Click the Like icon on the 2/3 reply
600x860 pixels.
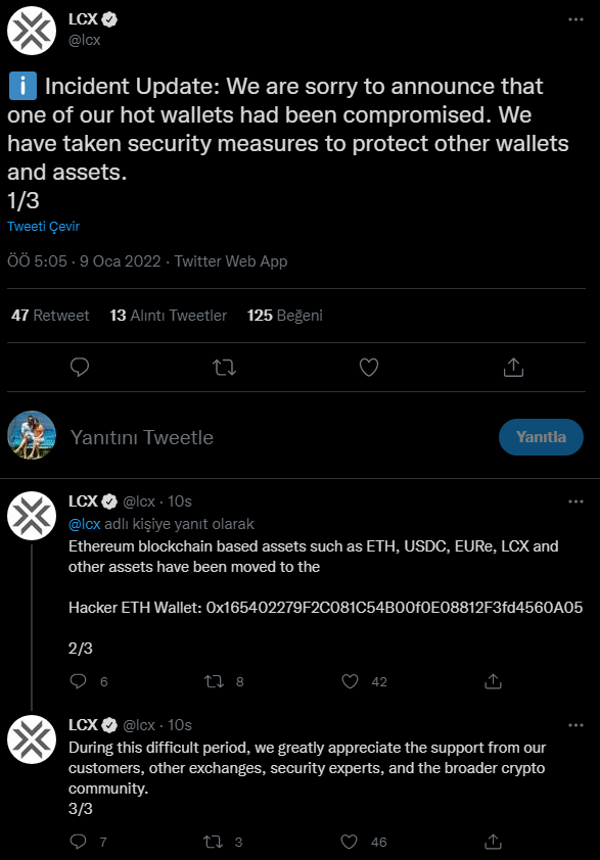(x=350, y=681)
